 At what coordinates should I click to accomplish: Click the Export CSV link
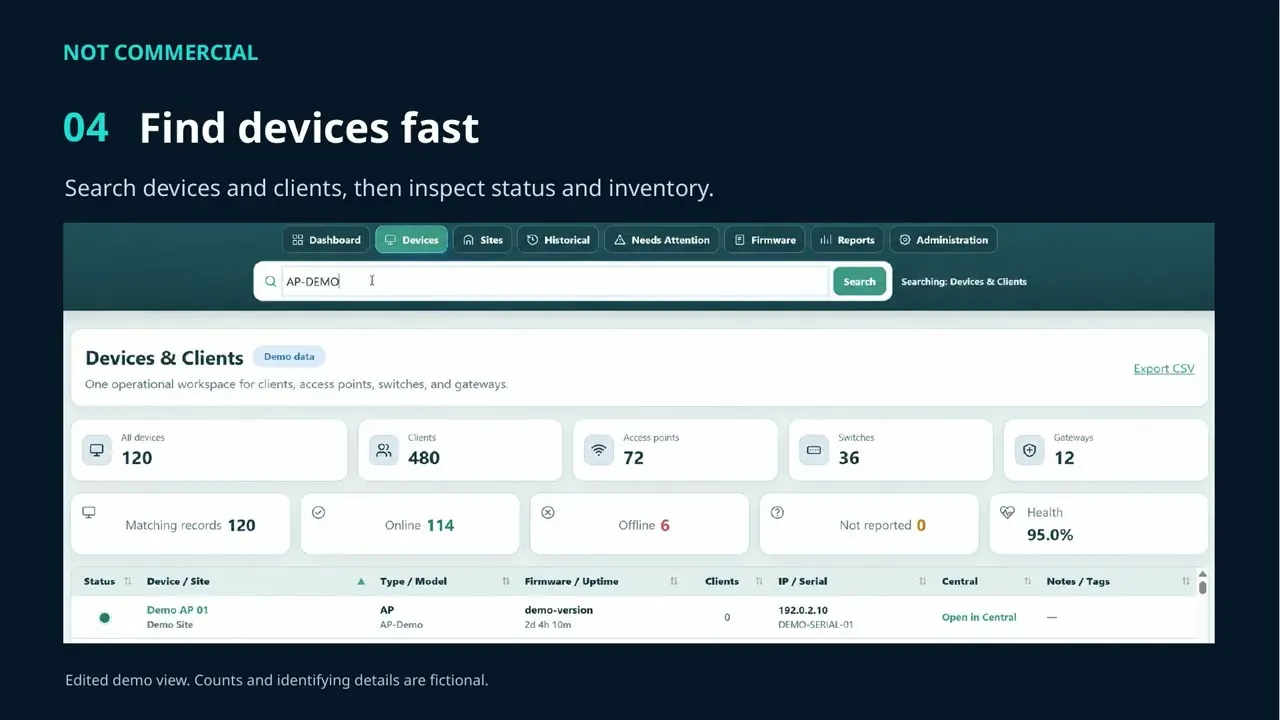(1164, 369)
